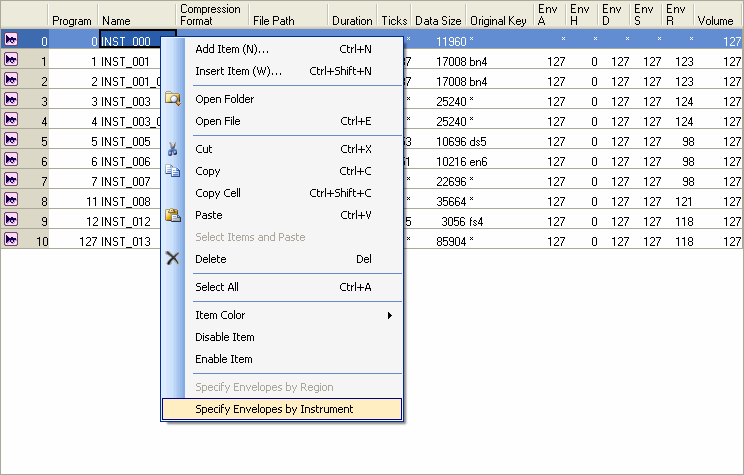Expand the Item Color submenu arrow
Viewport: 744px width, 475px height.
click(389, 316)
